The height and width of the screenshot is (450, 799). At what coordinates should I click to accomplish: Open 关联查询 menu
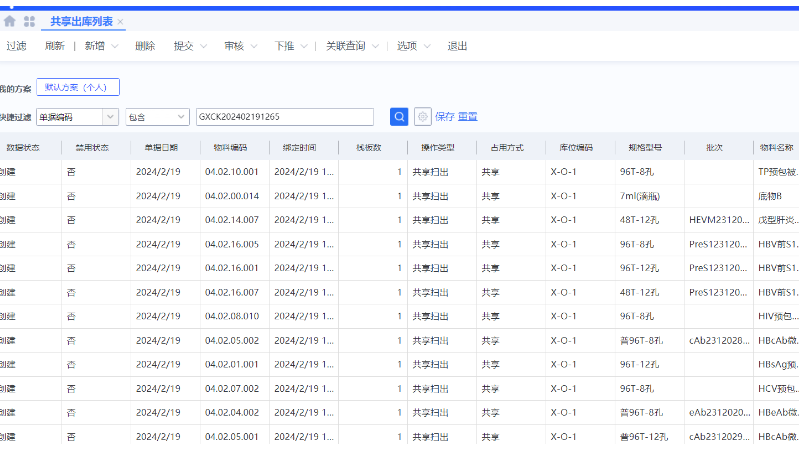(346, 46)
